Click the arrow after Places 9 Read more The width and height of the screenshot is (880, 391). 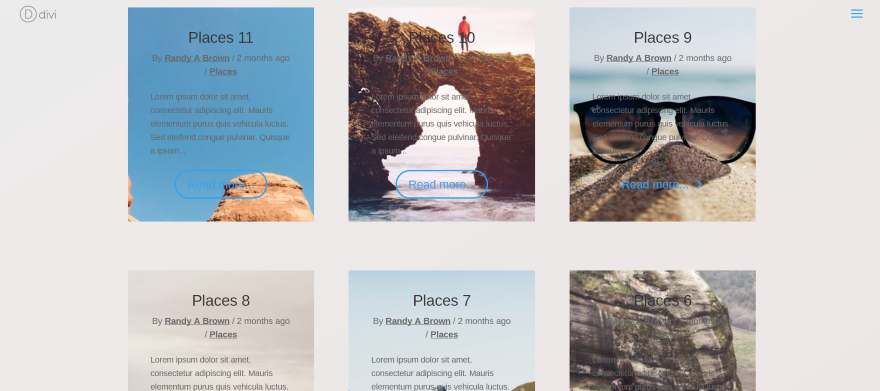coord(699,185)
